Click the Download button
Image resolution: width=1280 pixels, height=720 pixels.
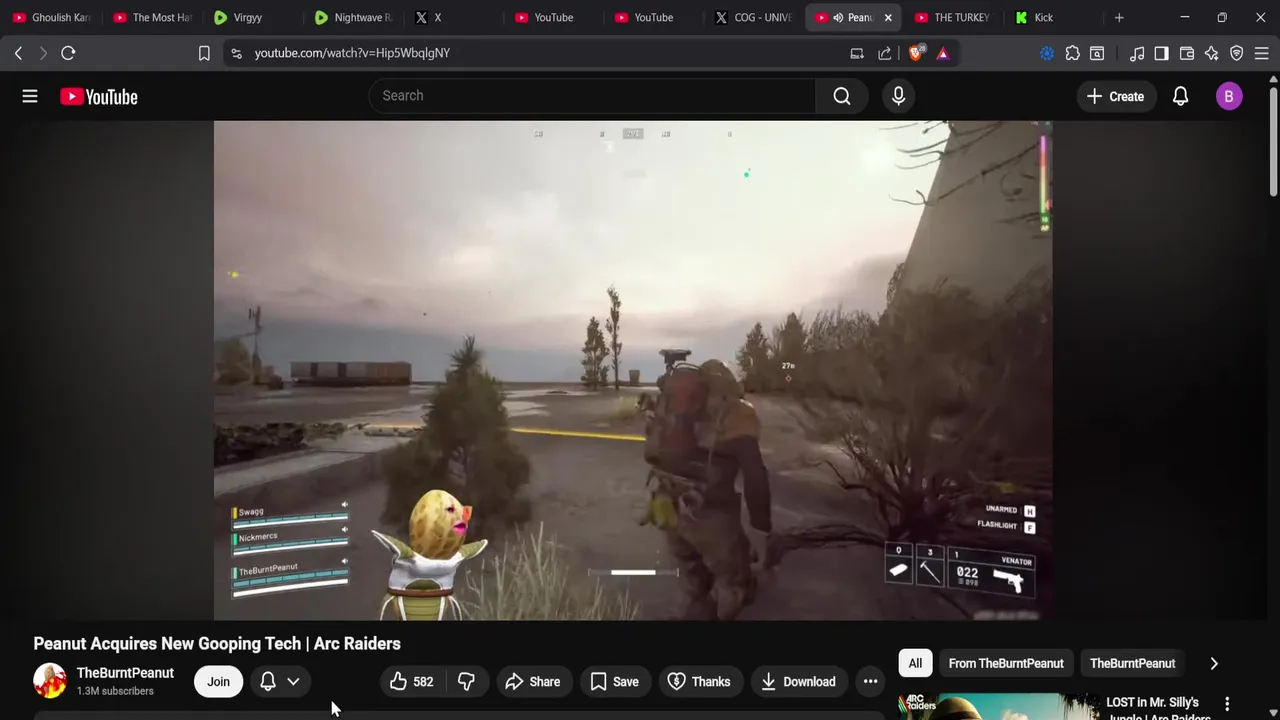tap(798, 682)
